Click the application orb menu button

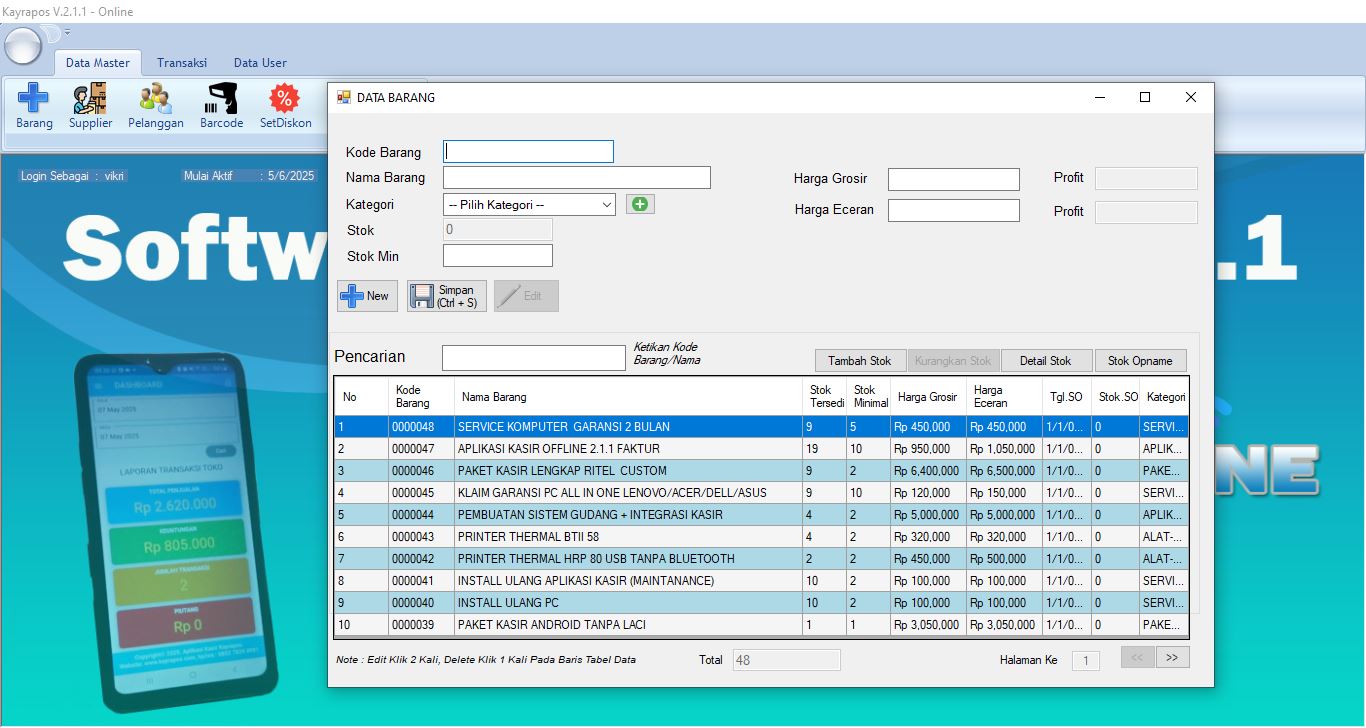(x=23, y=46)
